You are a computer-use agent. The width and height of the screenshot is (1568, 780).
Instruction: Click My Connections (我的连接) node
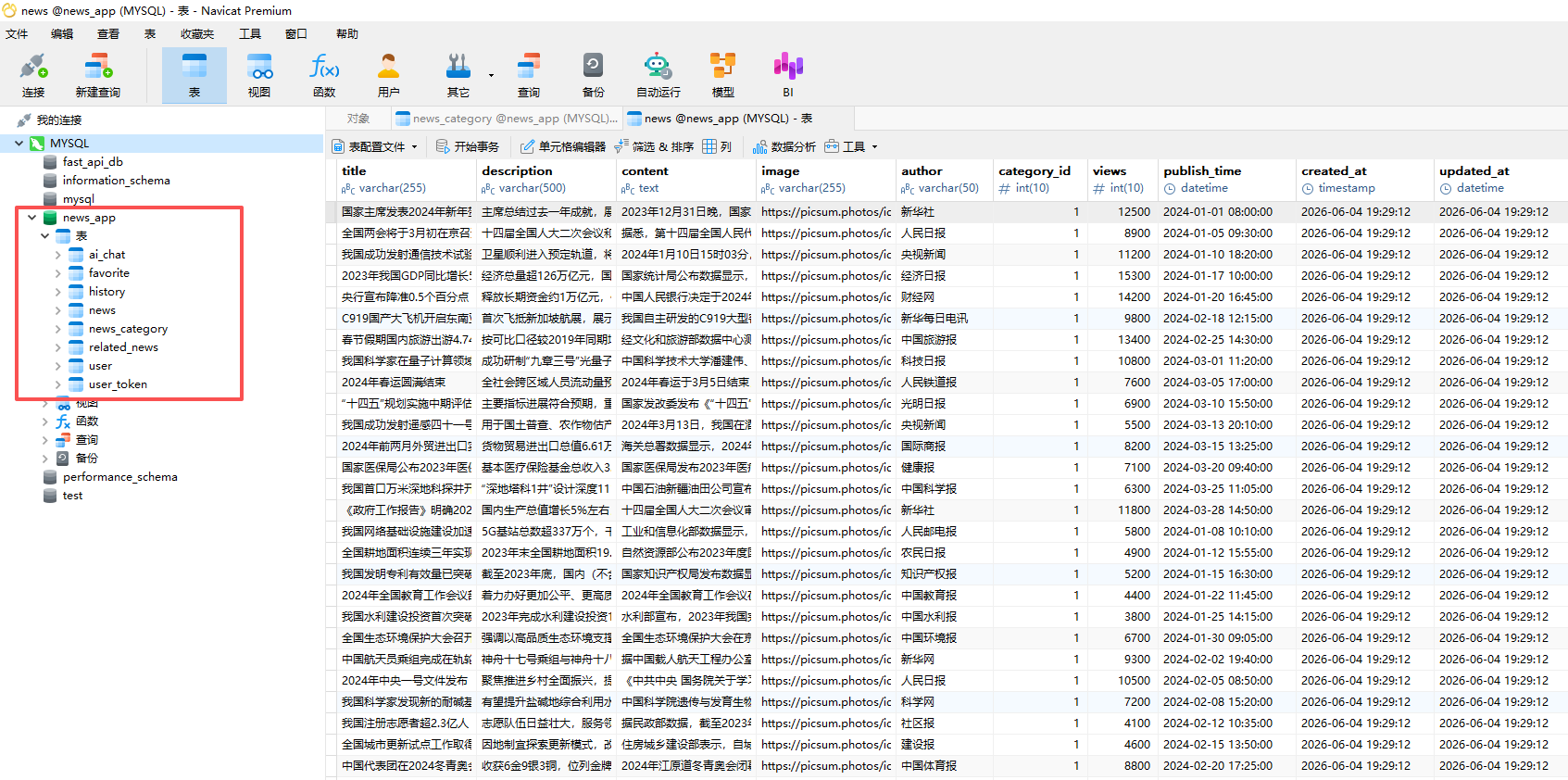pos(59,120)
